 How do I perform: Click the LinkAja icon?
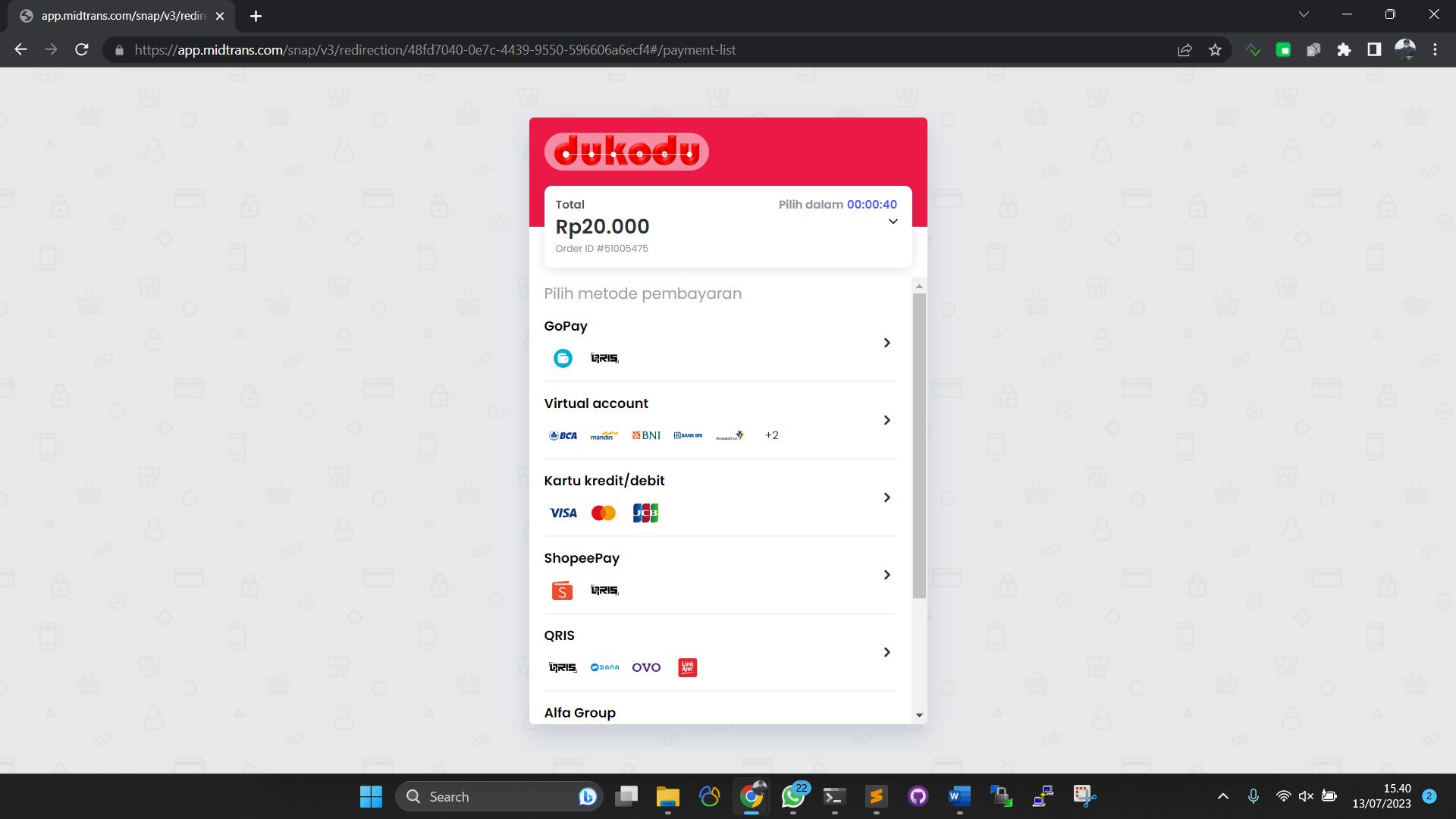(x=687, y=667)
